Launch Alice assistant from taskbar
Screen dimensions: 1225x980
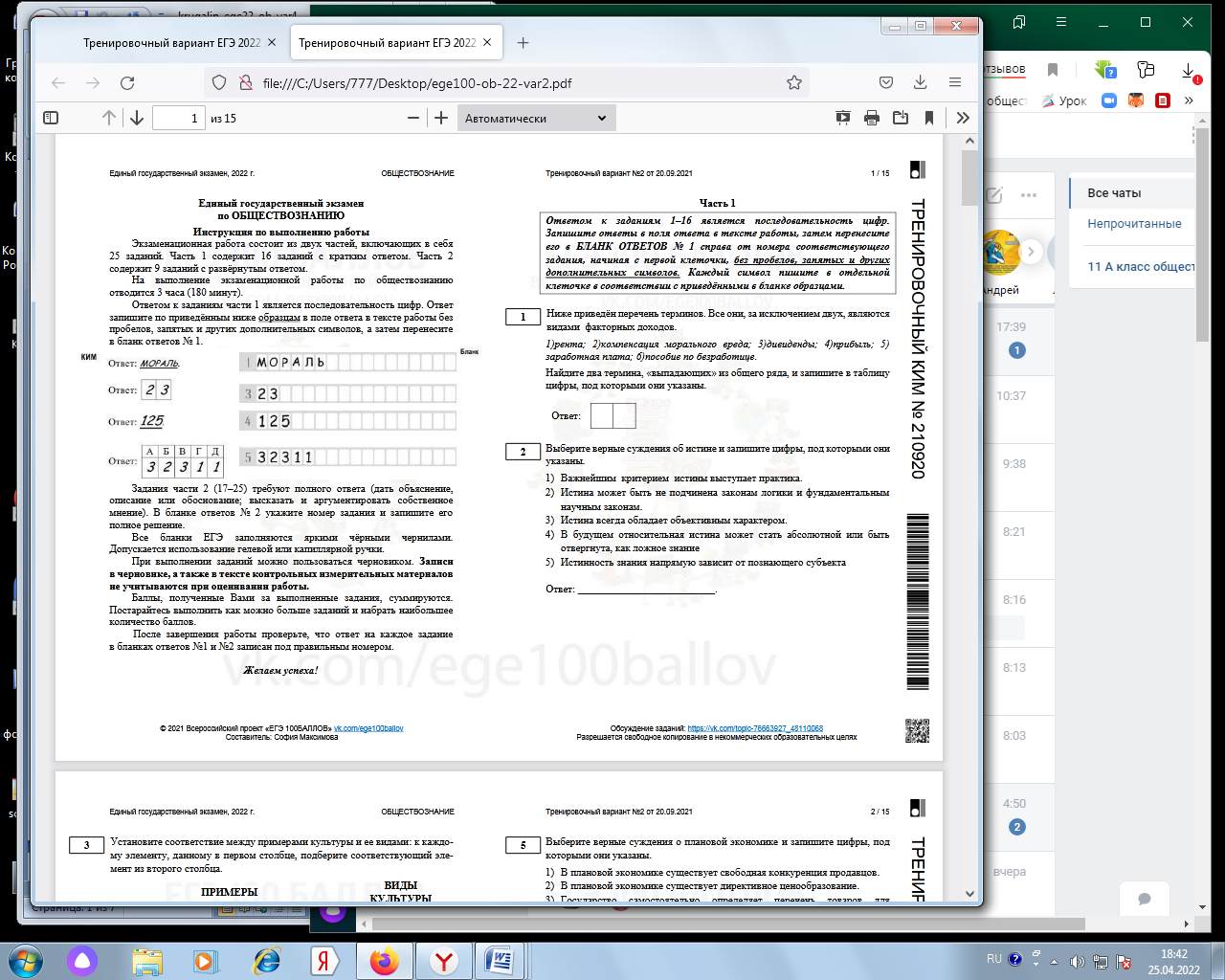82,960
